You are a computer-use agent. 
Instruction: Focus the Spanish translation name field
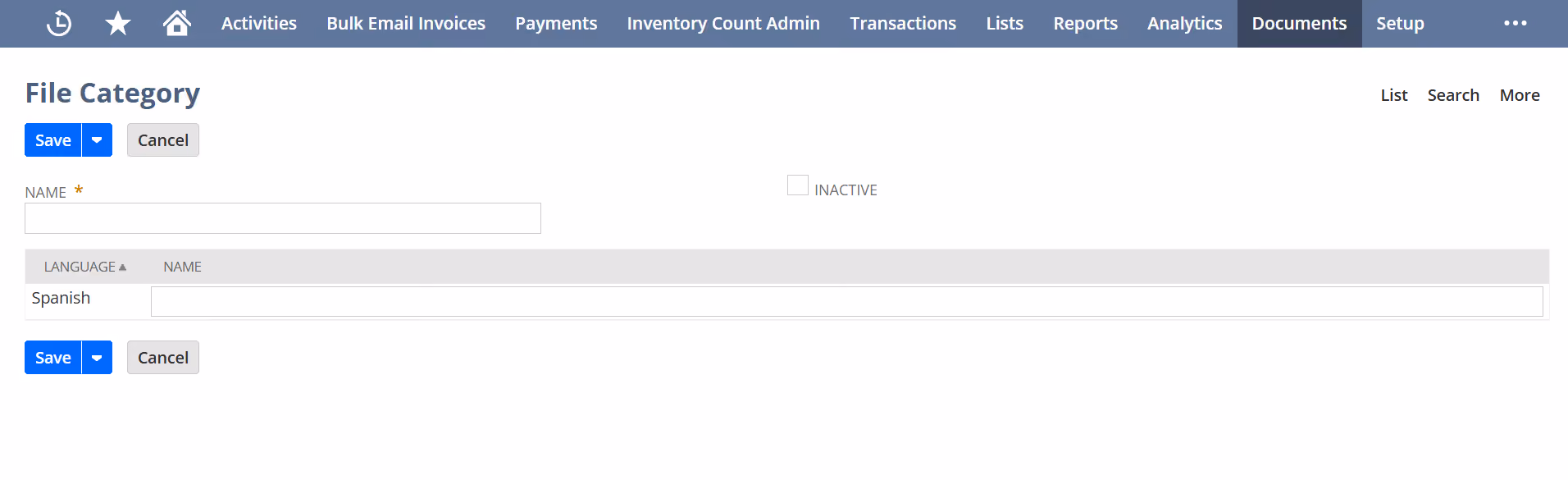pyautogui.click(x=847, y=301)
